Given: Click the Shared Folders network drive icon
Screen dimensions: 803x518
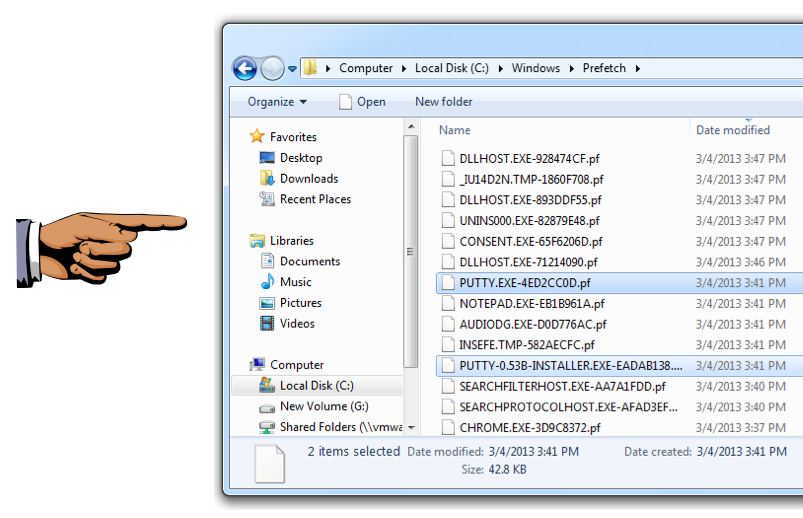Looking at the screenshot, I should point(267,427).
